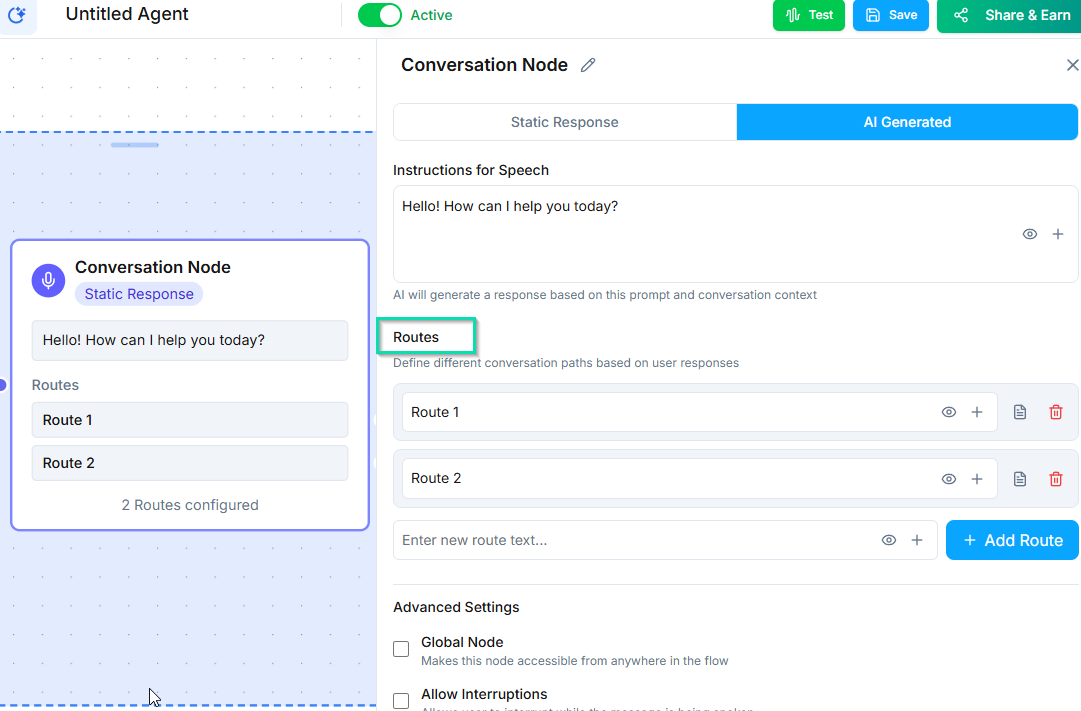
Task: Click the green Test button
Action: 809,15
